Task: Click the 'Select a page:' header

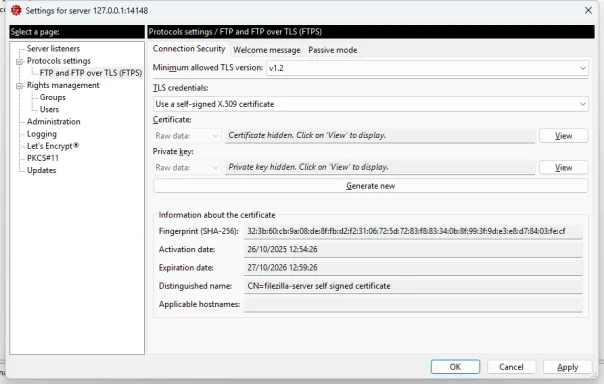Action: [x=77, y=32]
